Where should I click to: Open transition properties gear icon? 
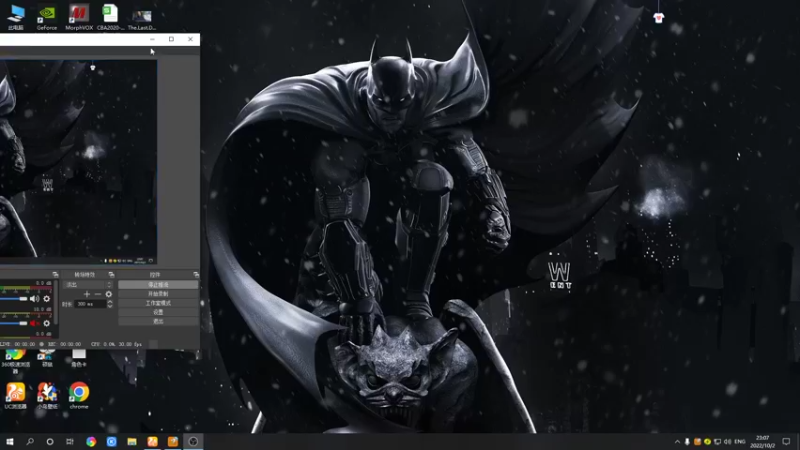(109, 294)
